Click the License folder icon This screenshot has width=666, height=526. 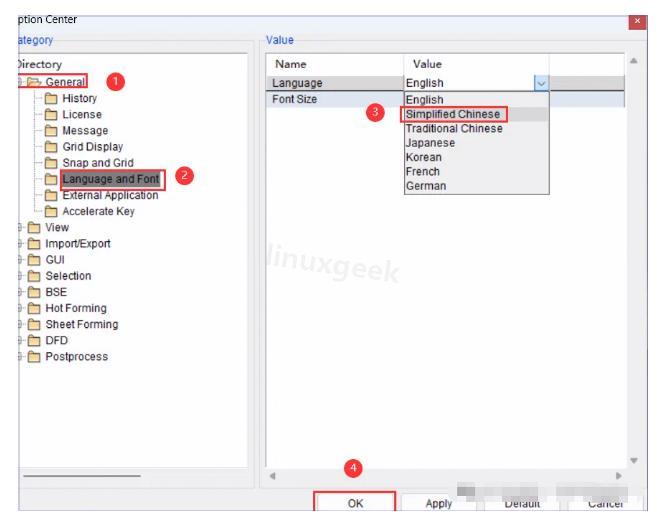(51, 115)
